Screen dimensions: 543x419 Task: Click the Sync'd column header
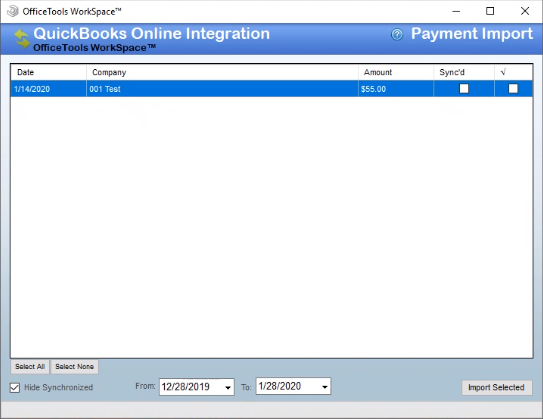click(x=464, y=72)
